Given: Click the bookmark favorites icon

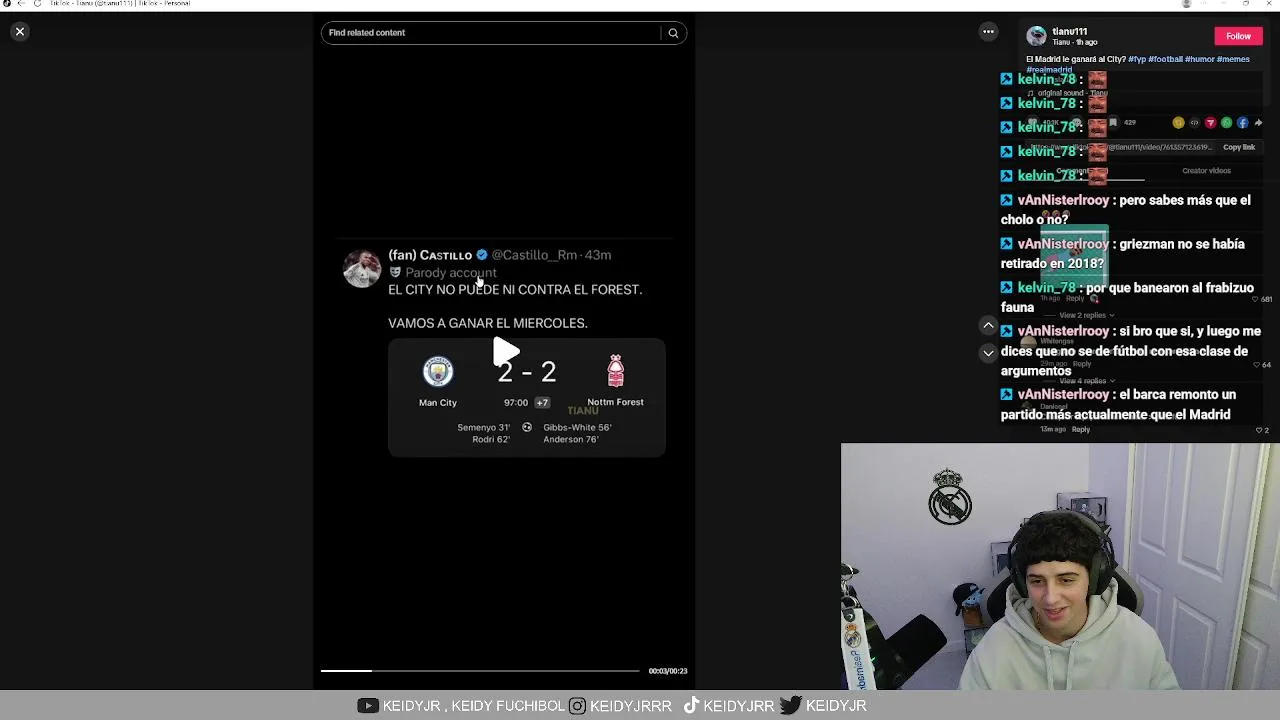Looking at the screenshot, I should (1113, 123).
